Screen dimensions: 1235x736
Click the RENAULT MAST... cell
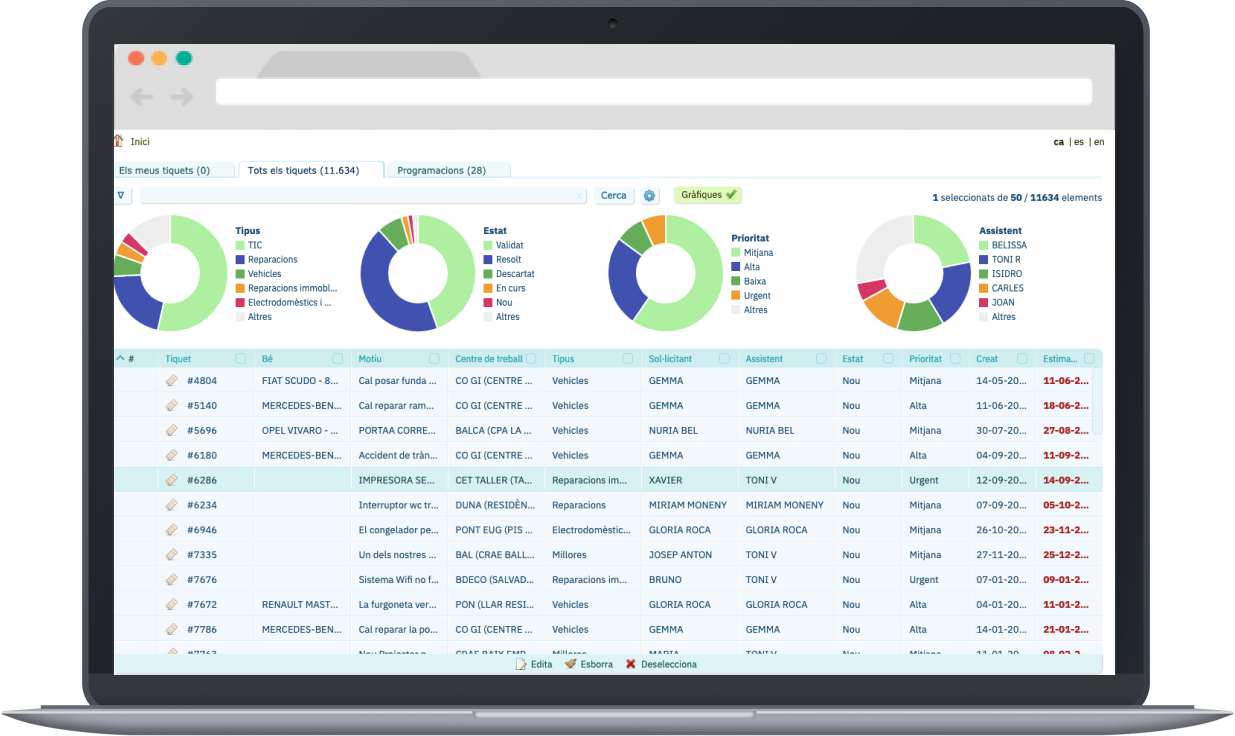coord(302,605)
